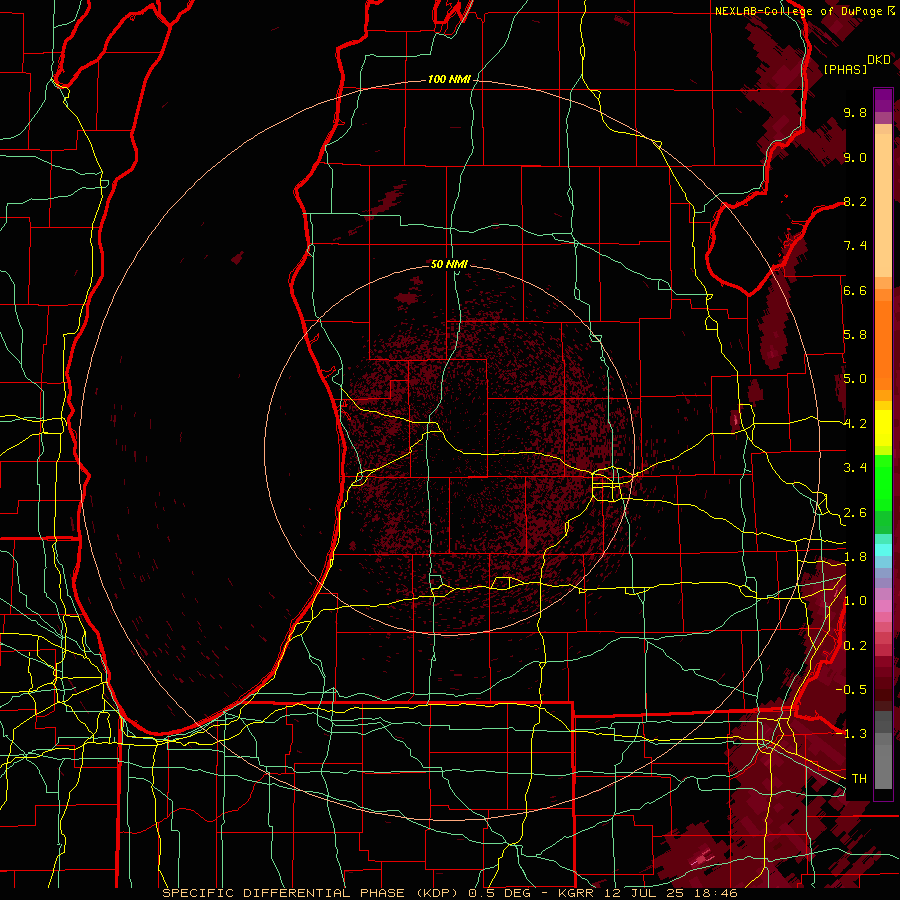Click the NEXLAB-College of DuPage watermark text
900x900 pixels.
click(x=799, y=11)
